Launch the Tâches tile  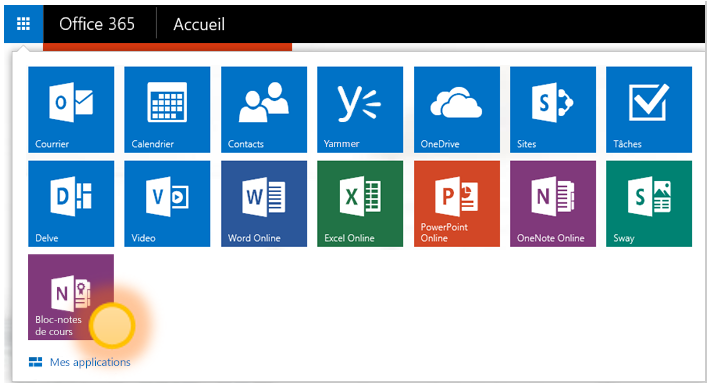(649, 110)
